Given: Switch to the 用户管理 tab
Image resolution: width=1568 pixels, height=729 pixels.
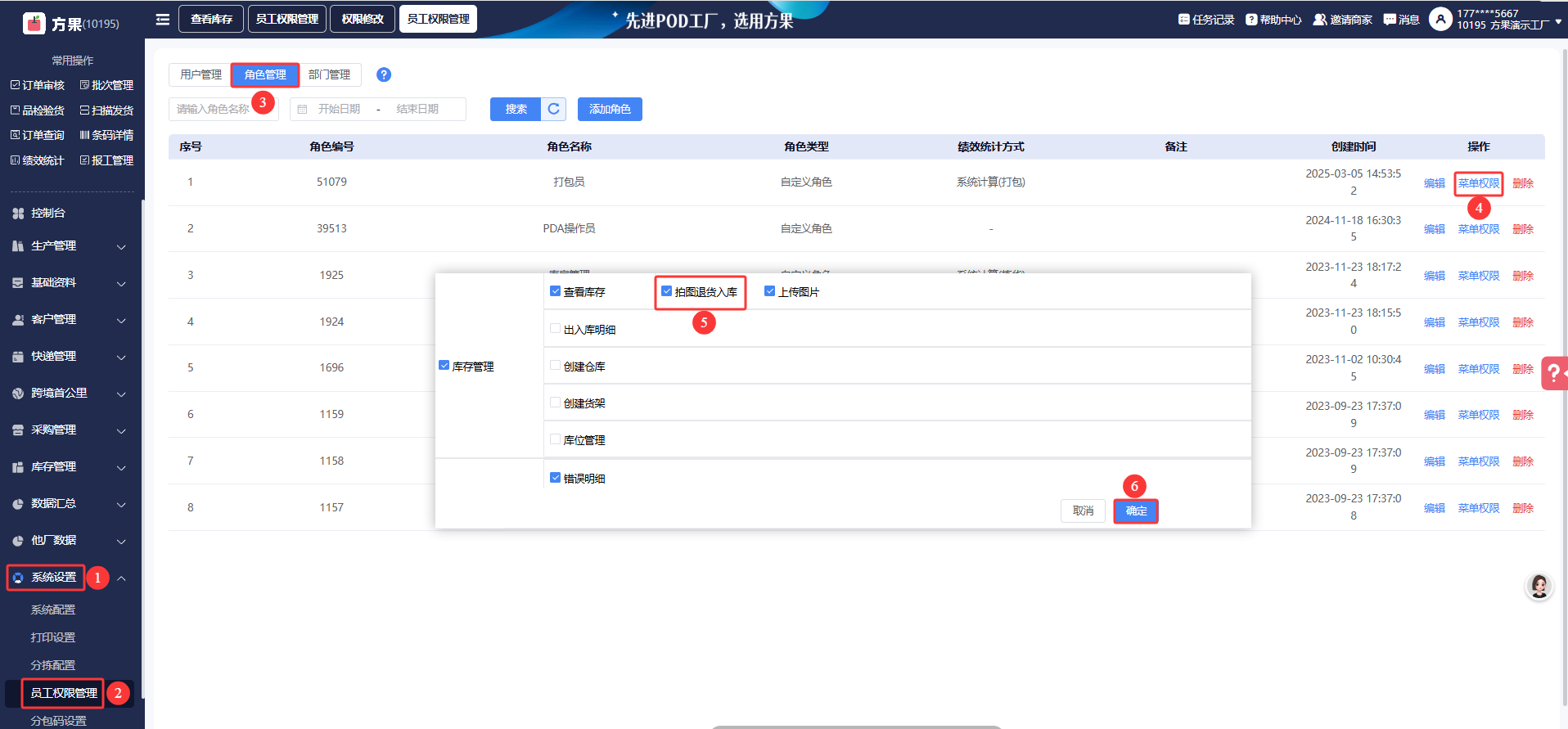Looking at the screenshot, I should pyautogui.click(x=201, y=74).
